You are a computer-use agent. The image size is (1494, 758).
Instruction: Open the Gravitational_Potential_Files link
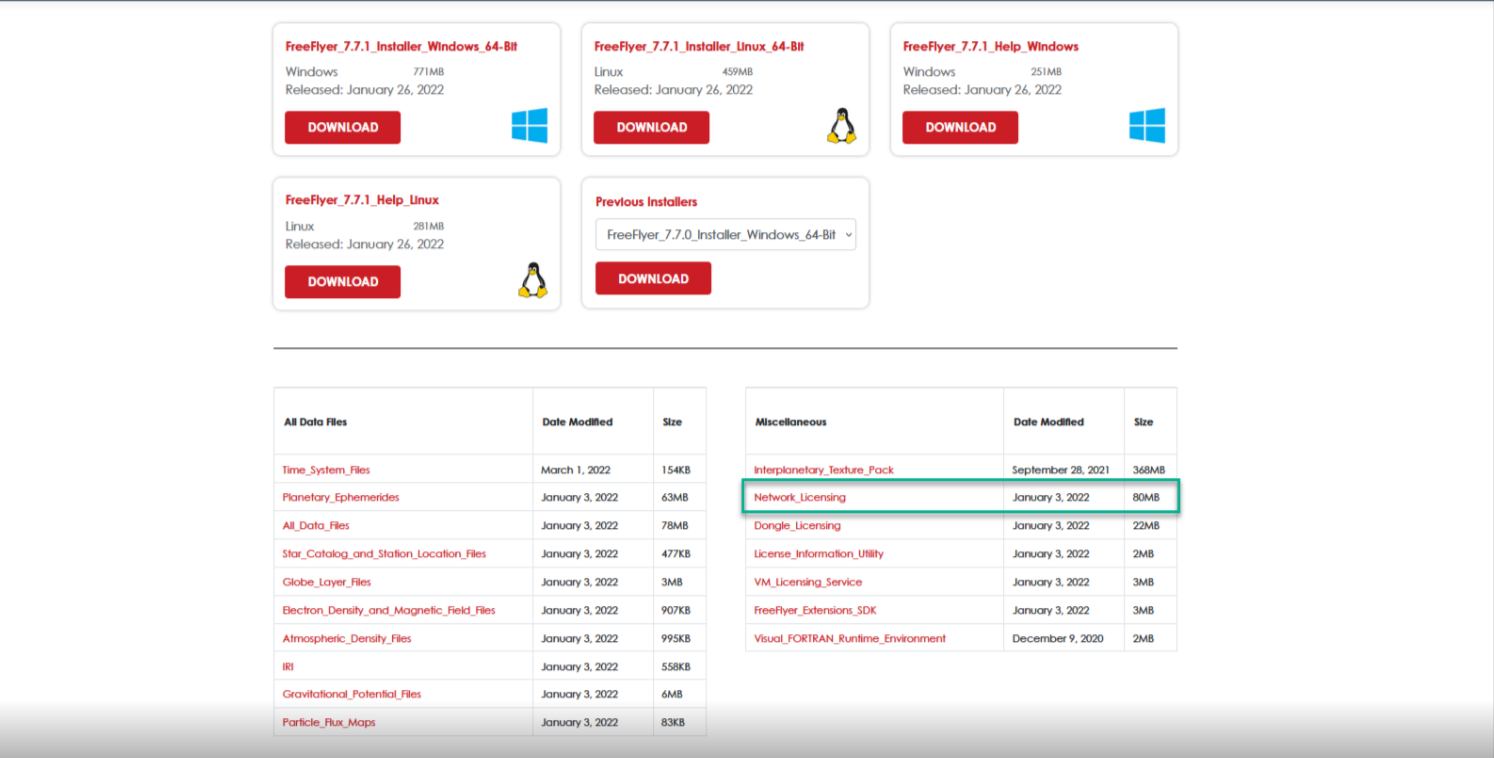pyautogui.click(x=352, y=694)
